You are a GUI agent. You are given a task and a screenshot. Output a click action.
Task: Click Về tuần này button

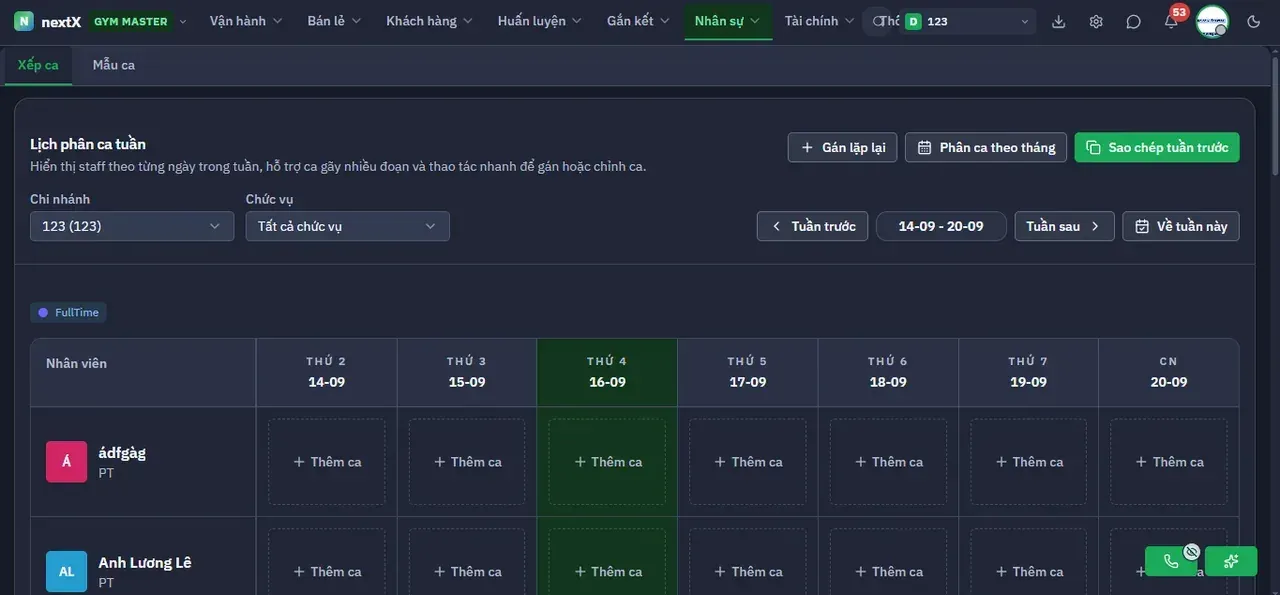(1181, 226)
